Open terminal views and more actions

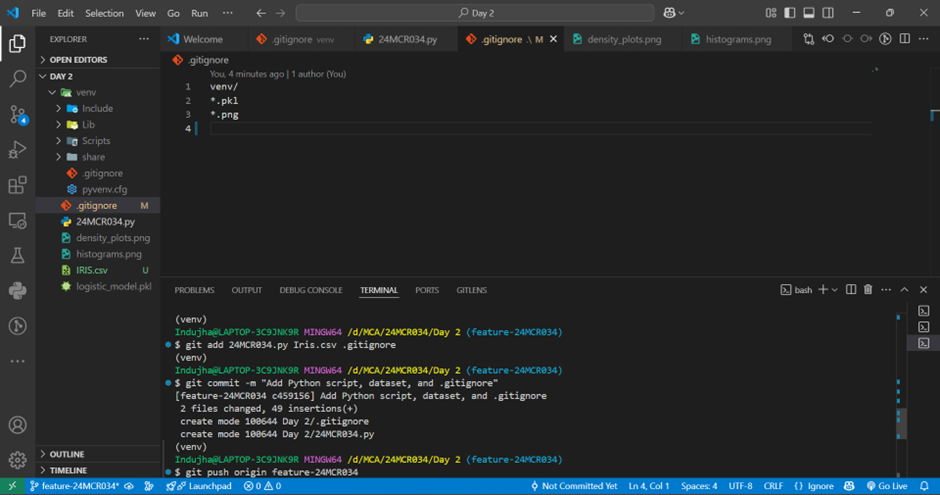click(x=886, y=289)
